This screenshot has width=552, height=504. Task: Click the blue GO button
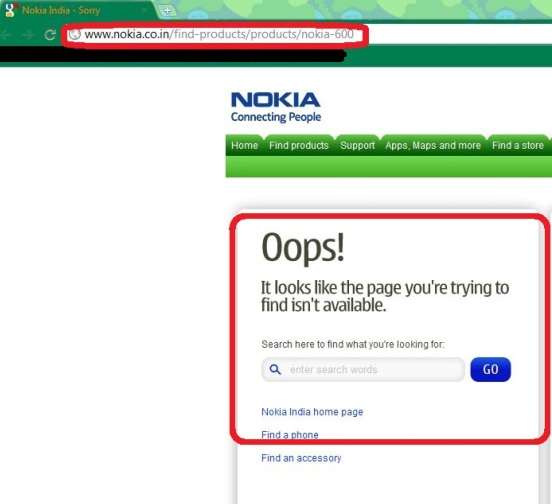coord(490,370)
